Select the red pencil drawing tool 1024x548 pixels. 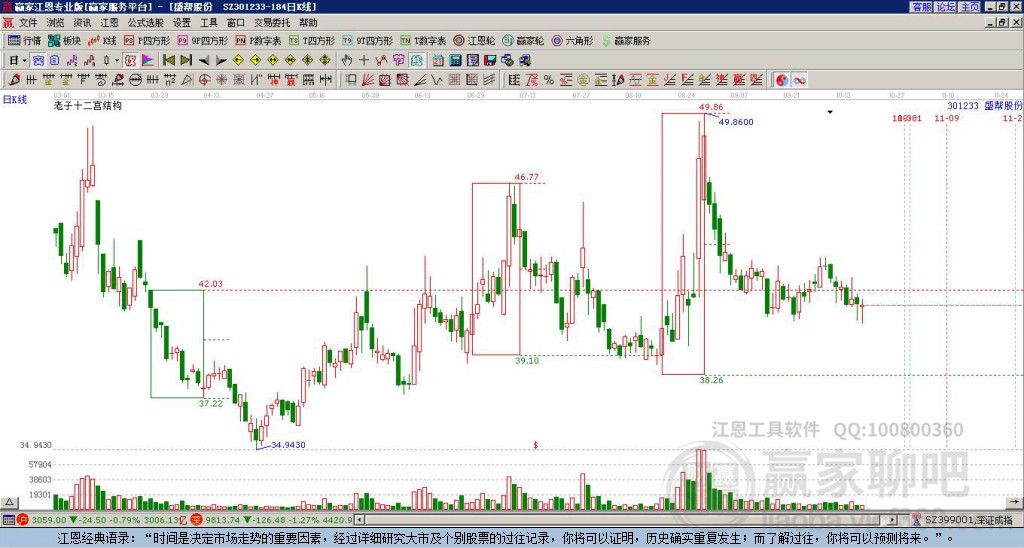click(x=14, y=80)
